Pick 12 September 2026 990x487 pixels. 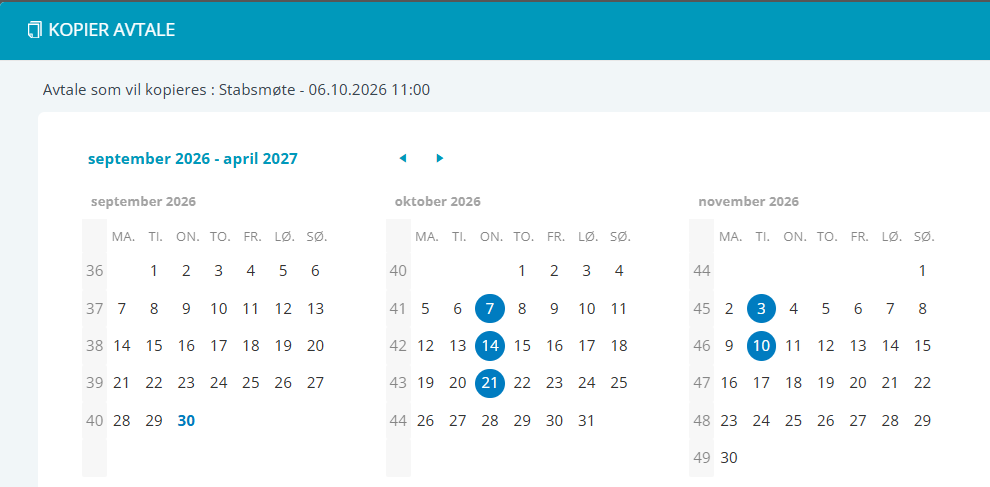[x=283, y=309]
